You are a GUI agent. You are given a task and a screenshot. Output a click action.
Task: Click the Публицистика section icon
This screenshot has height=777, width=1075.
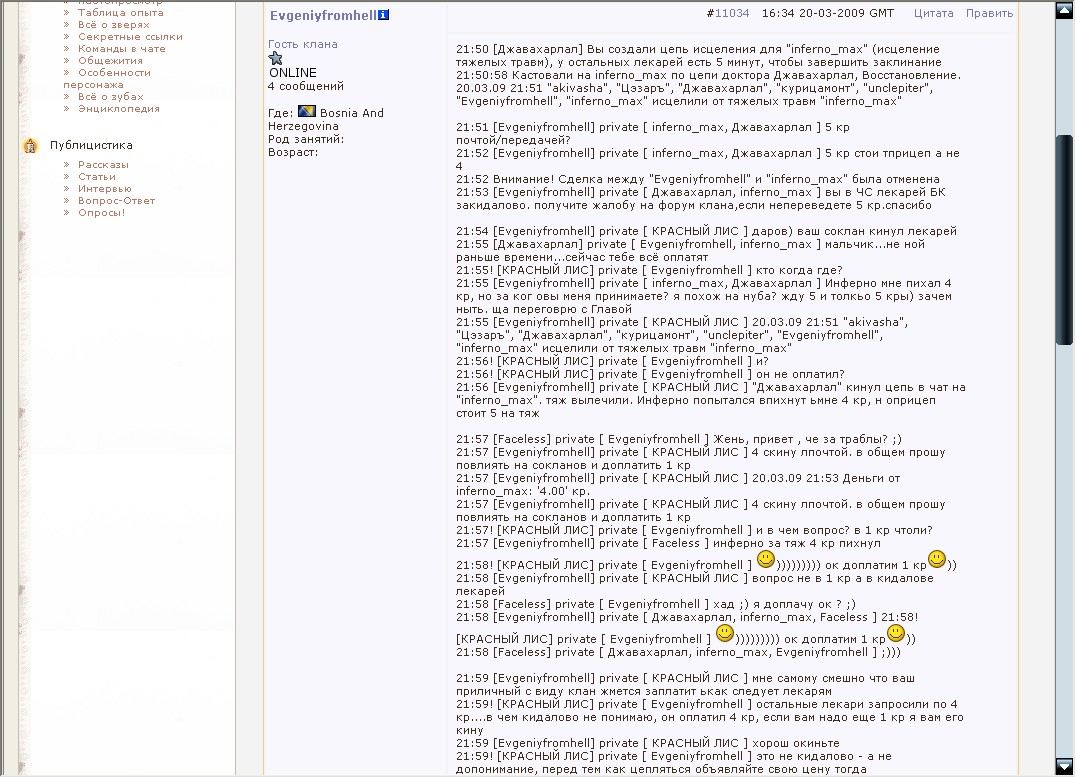pos(30,145)
